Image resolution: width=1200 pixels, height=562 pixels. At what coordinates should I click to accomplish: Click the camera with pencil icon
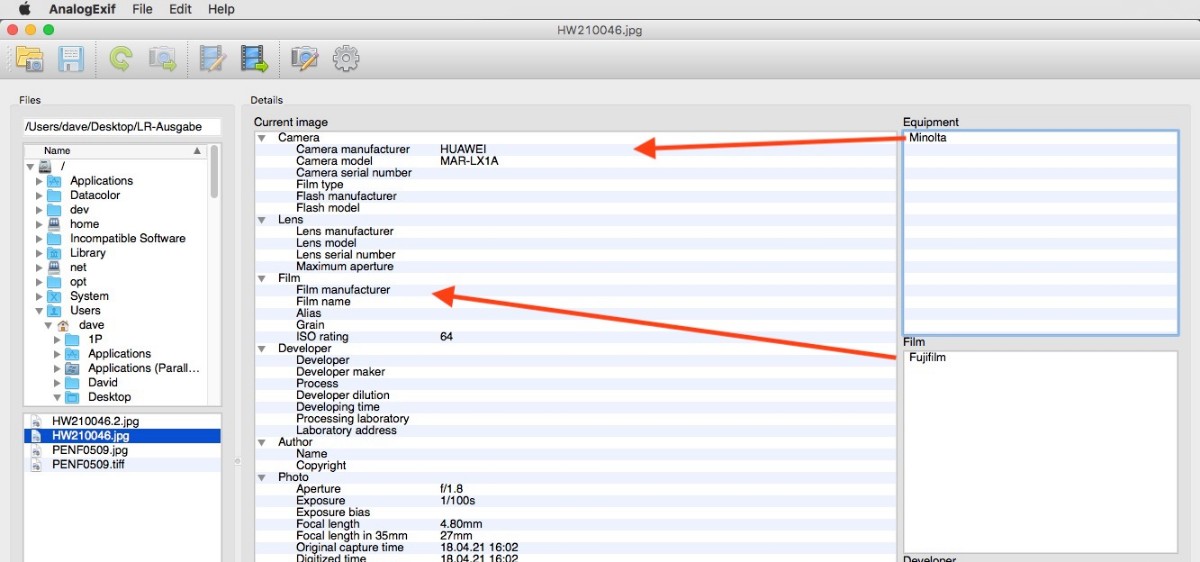[x=303, y=59]
